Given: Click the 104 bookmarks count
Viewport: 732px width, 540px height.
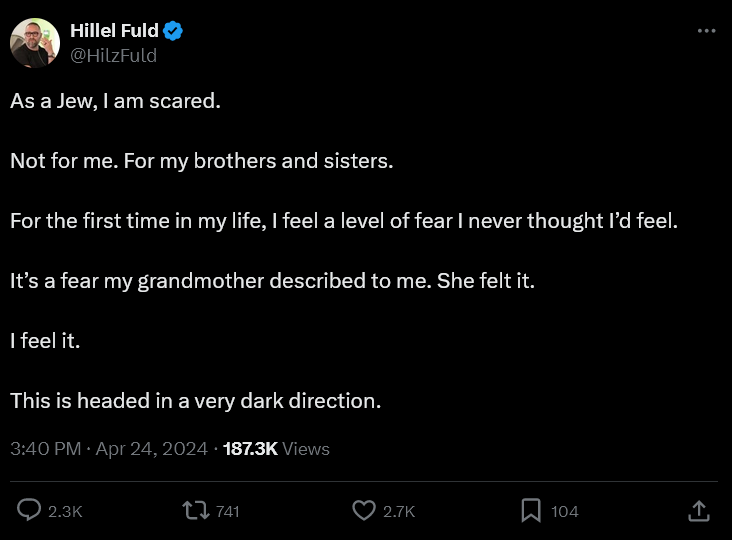Looking at the screenshot, I should click(x=565, y=511).
